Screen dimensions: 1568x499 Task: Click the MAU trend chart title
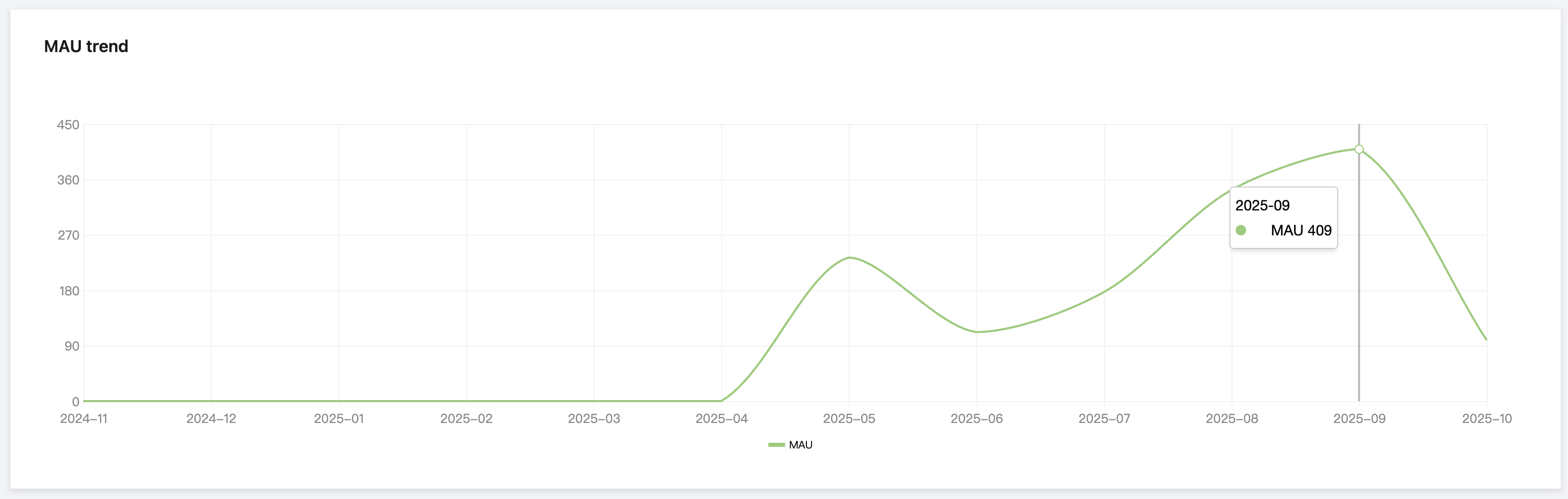pyautogui.click(x=86, y=46)
